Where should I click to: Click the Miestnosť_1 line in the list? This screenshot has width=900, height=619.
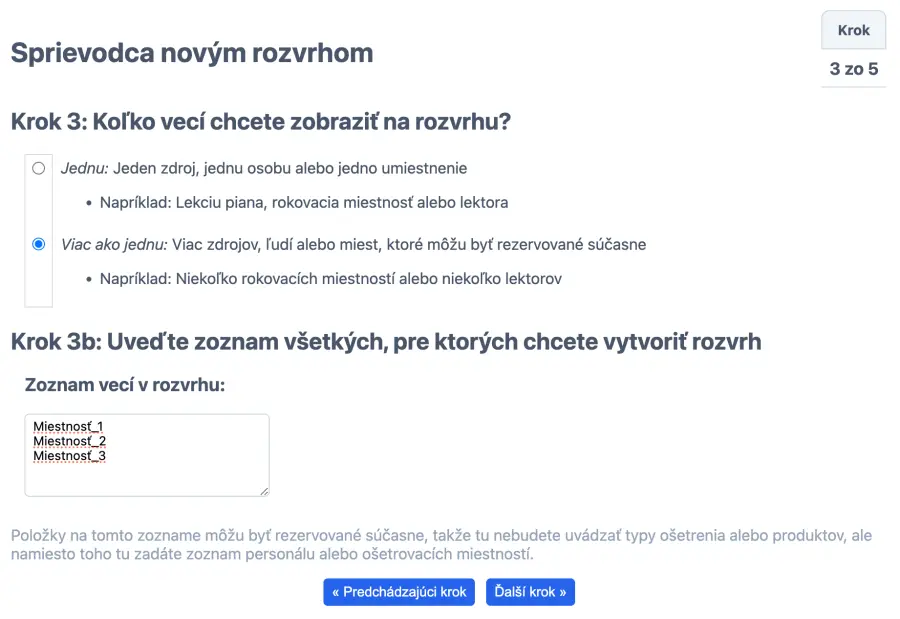point(68,427)
